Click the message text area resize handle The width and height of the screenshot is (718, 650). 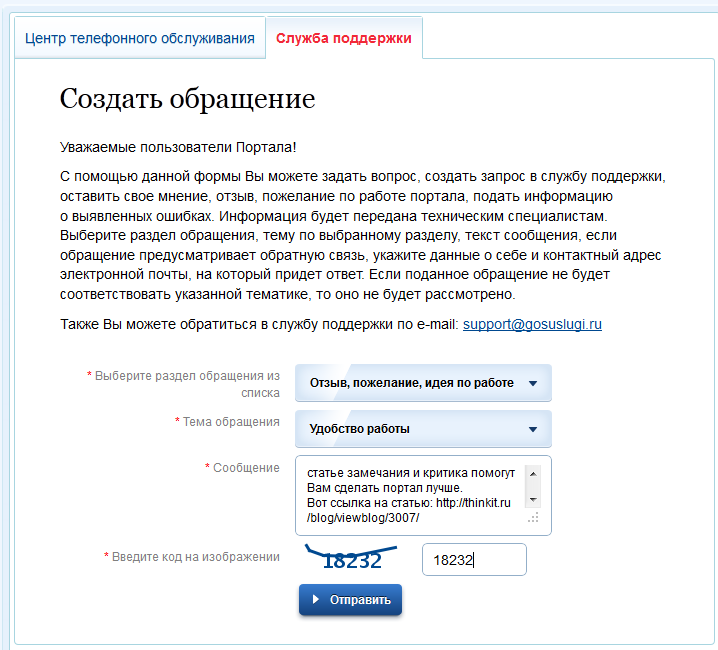(533, 518)
